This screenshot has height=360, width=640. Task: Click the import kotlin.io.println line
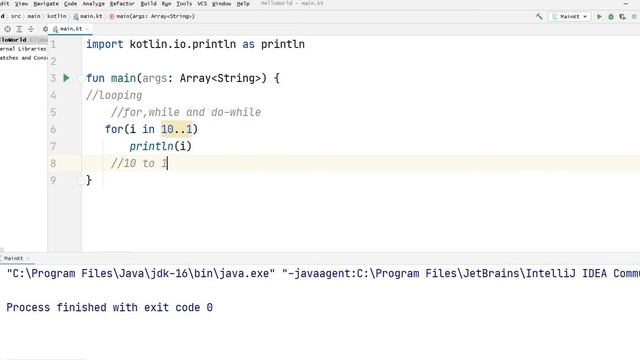pyautogui.click(x=195, y=44)
